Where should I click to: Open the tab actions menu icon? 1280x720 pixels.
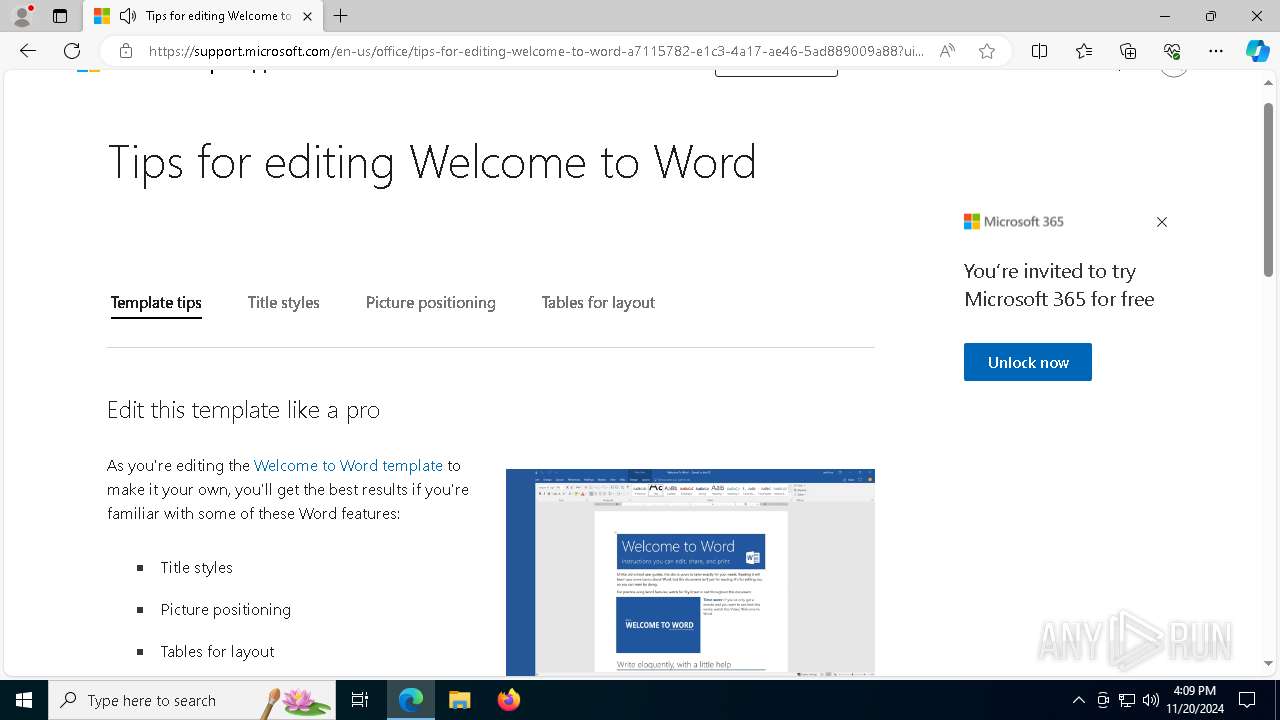60,16
